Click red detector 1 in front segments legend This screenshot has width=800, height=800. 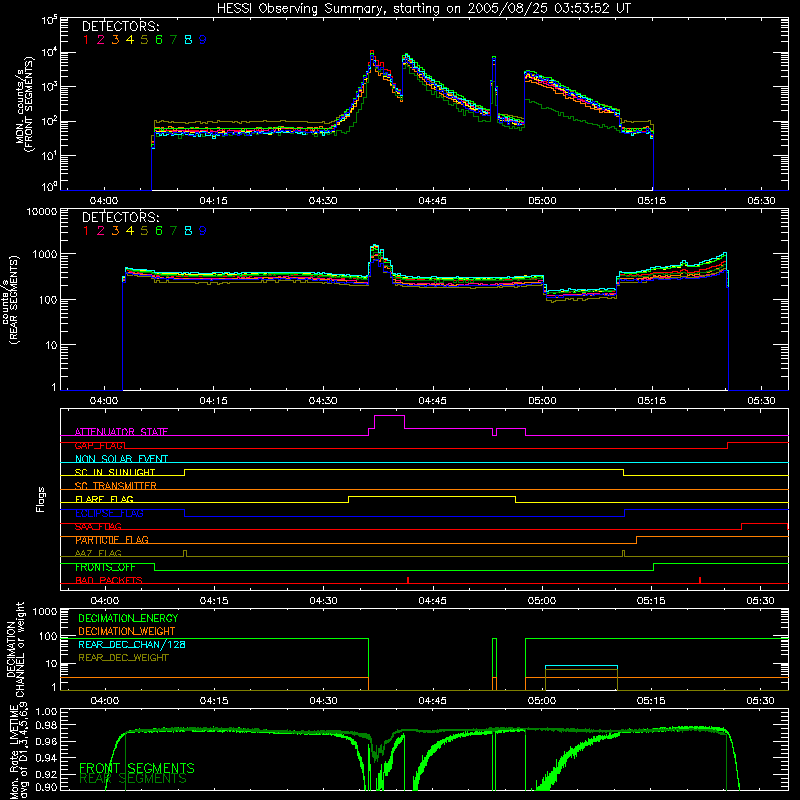tap(86, 40)
